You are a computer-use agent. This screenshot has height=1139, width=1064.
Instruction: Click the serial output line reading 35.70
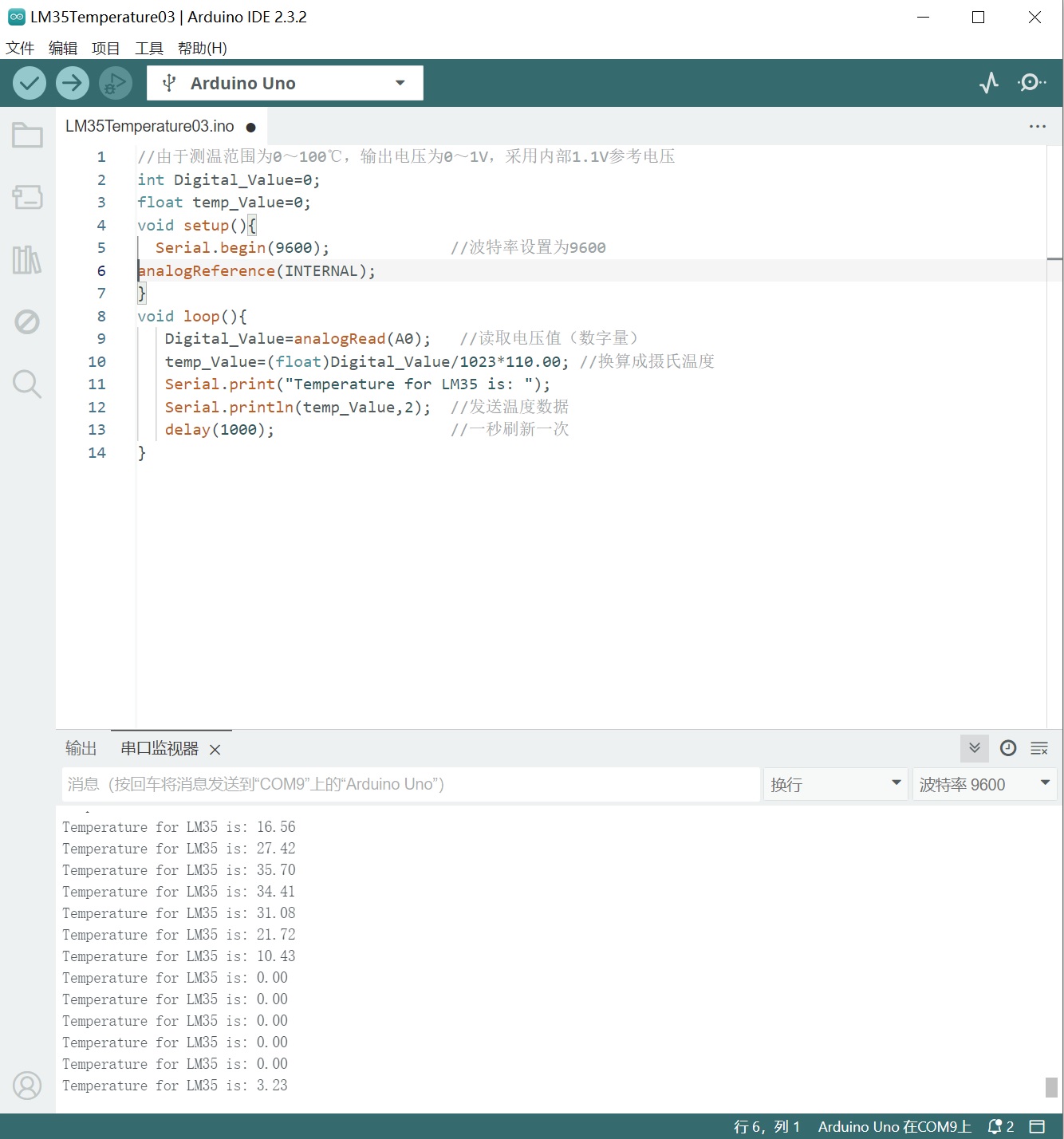coord(179,869)
